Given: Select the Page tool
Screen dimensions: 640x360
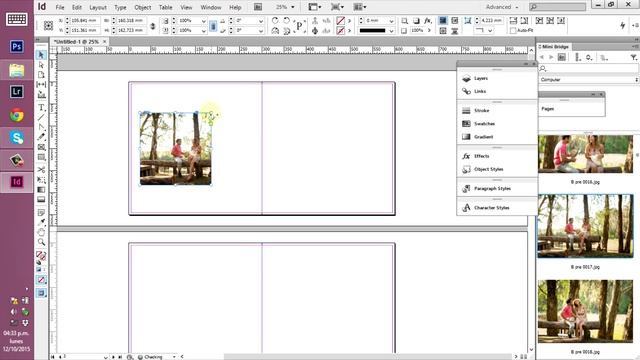Looking at the screenshot, I should point(41,75).
